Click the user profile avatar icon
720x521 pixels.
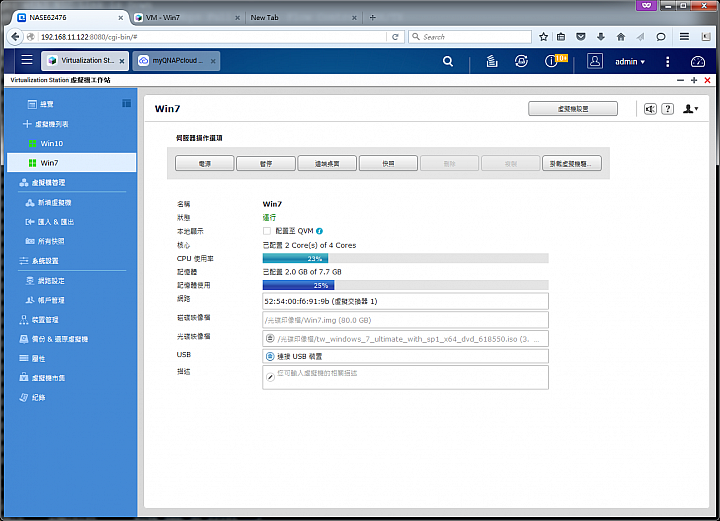click(595, 61)
